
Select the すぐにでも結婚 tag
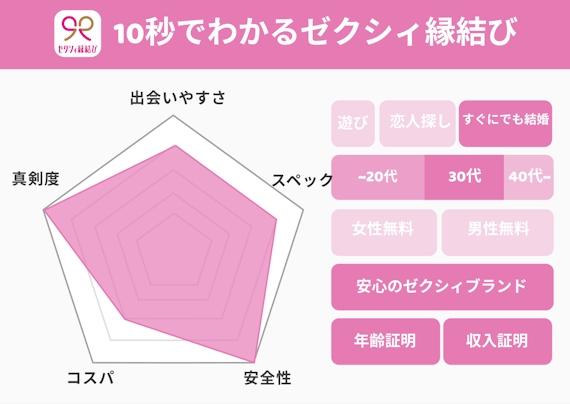coord(505,123)
